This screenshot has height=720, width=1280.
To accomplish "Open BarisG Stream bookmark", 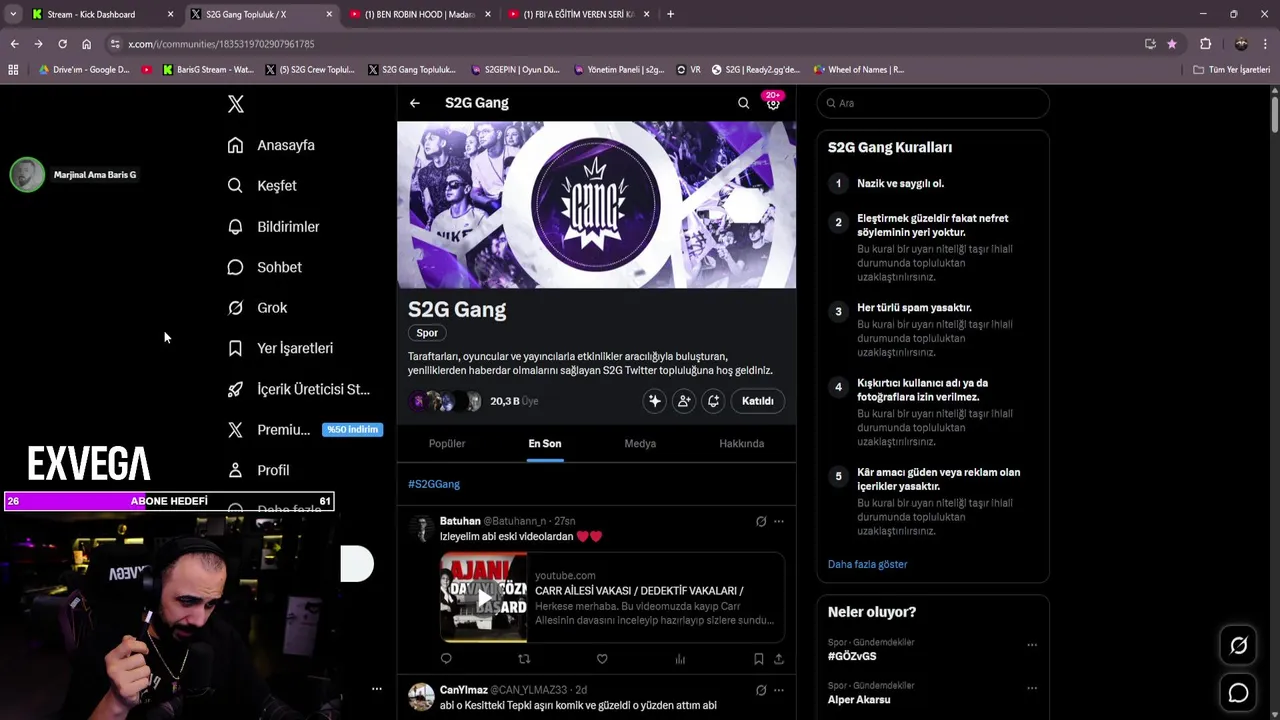I will pyautogui.click(x=207, y=70).
